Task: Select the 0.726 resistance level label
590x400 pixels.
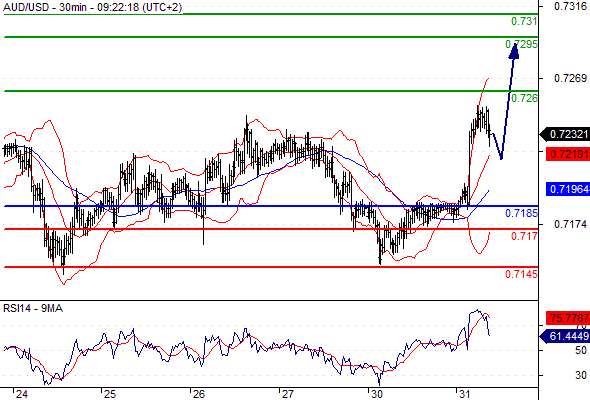Action: point(524,98)
